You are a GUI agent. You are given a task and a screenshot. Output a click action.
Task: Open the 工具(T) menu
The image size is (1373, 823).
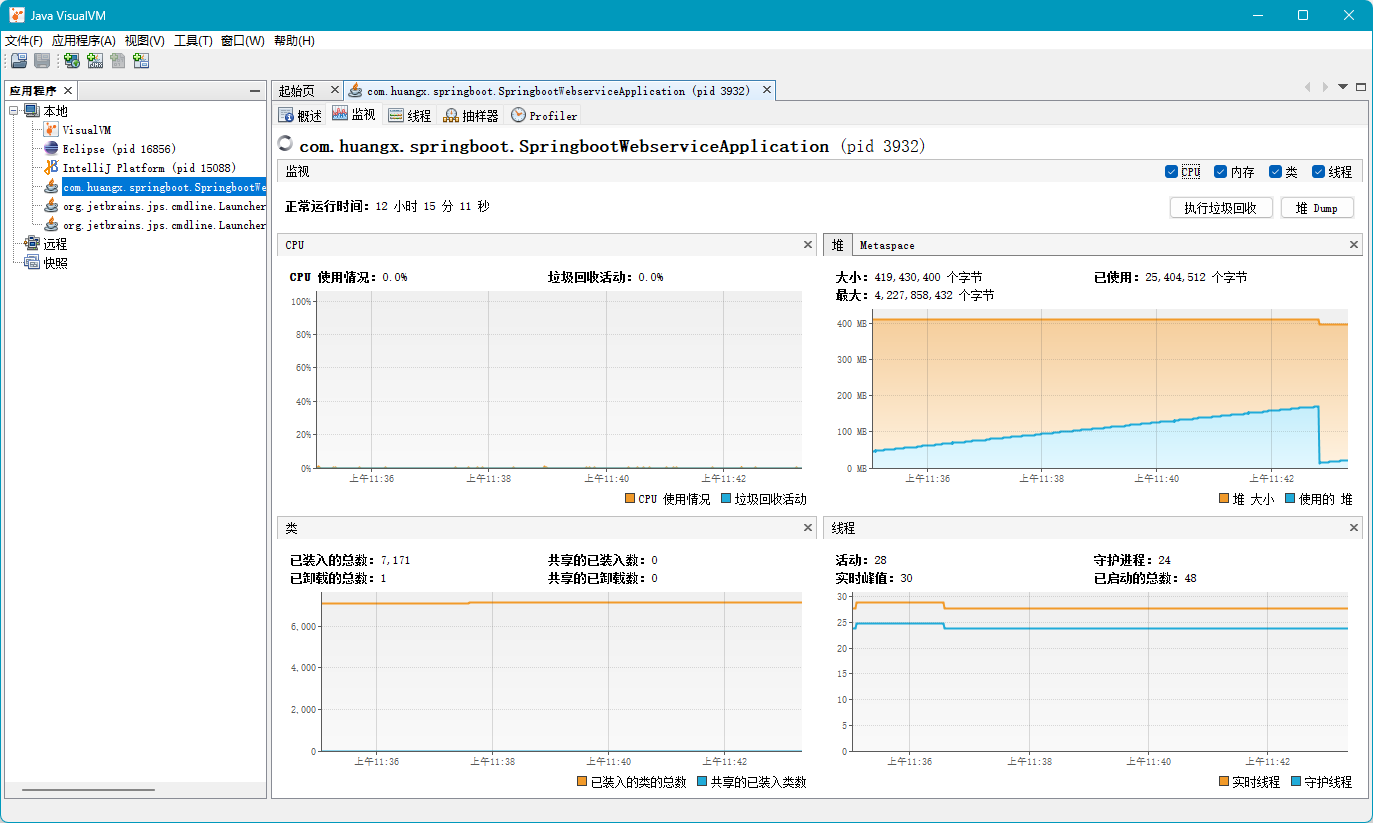coord(193,41)
